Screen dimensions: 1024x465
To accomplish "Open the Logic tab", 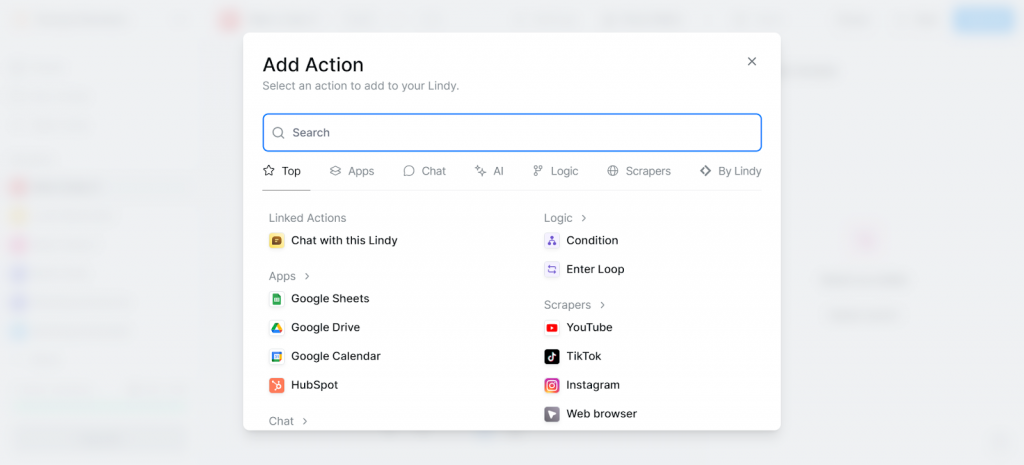I will (x=556, y=171).
